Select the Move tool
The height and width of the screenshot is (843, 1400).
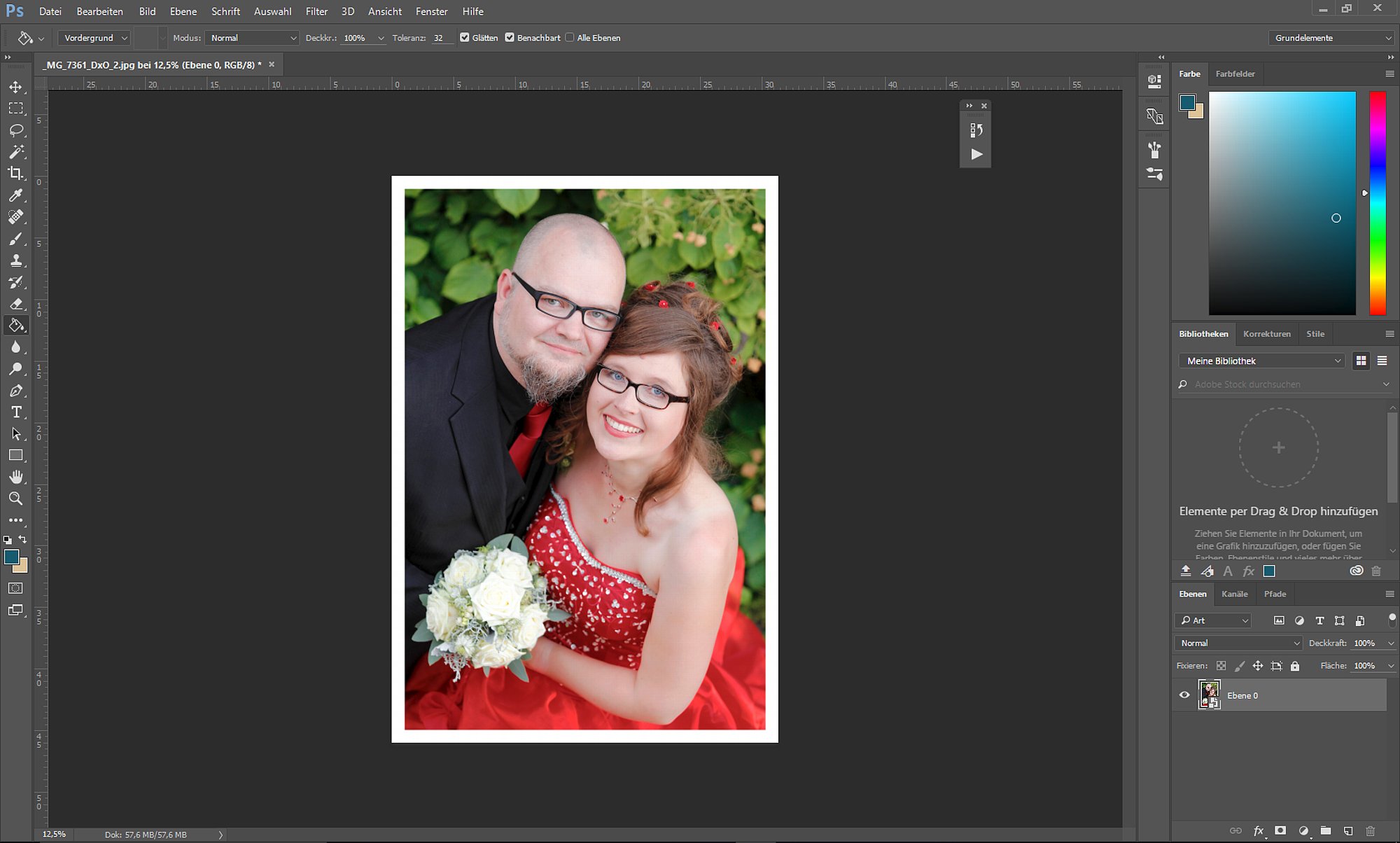pos(15,87)
